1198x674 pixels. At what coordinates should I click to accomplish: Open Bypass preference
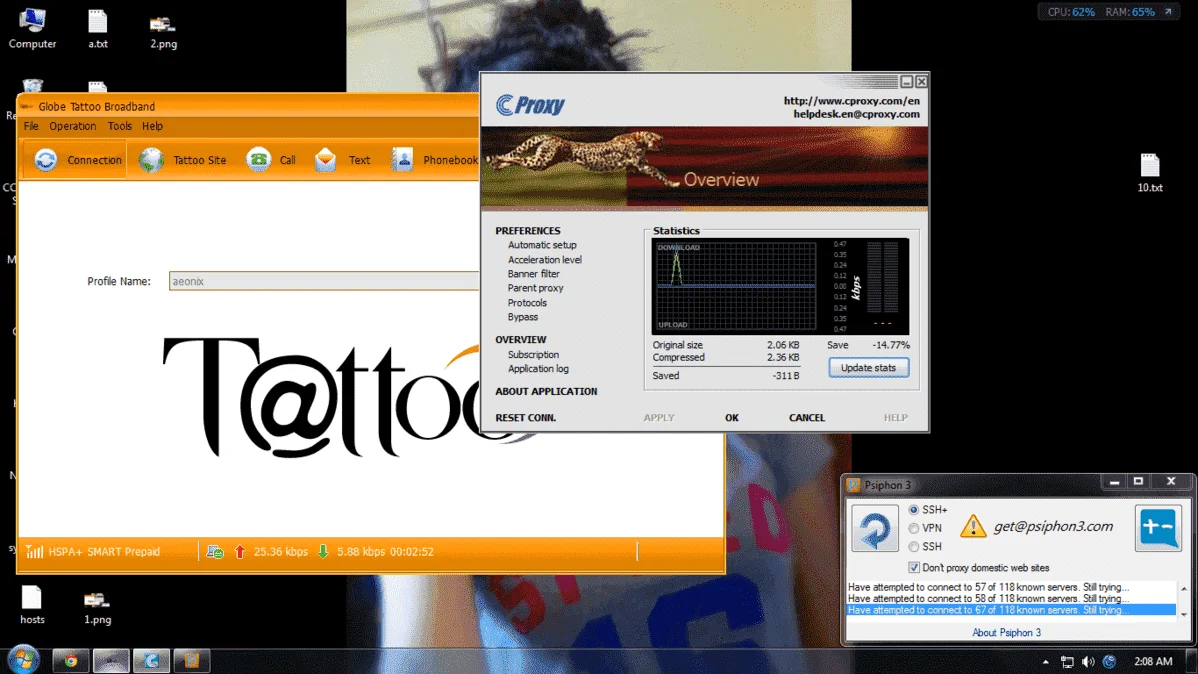coord(523,317)
